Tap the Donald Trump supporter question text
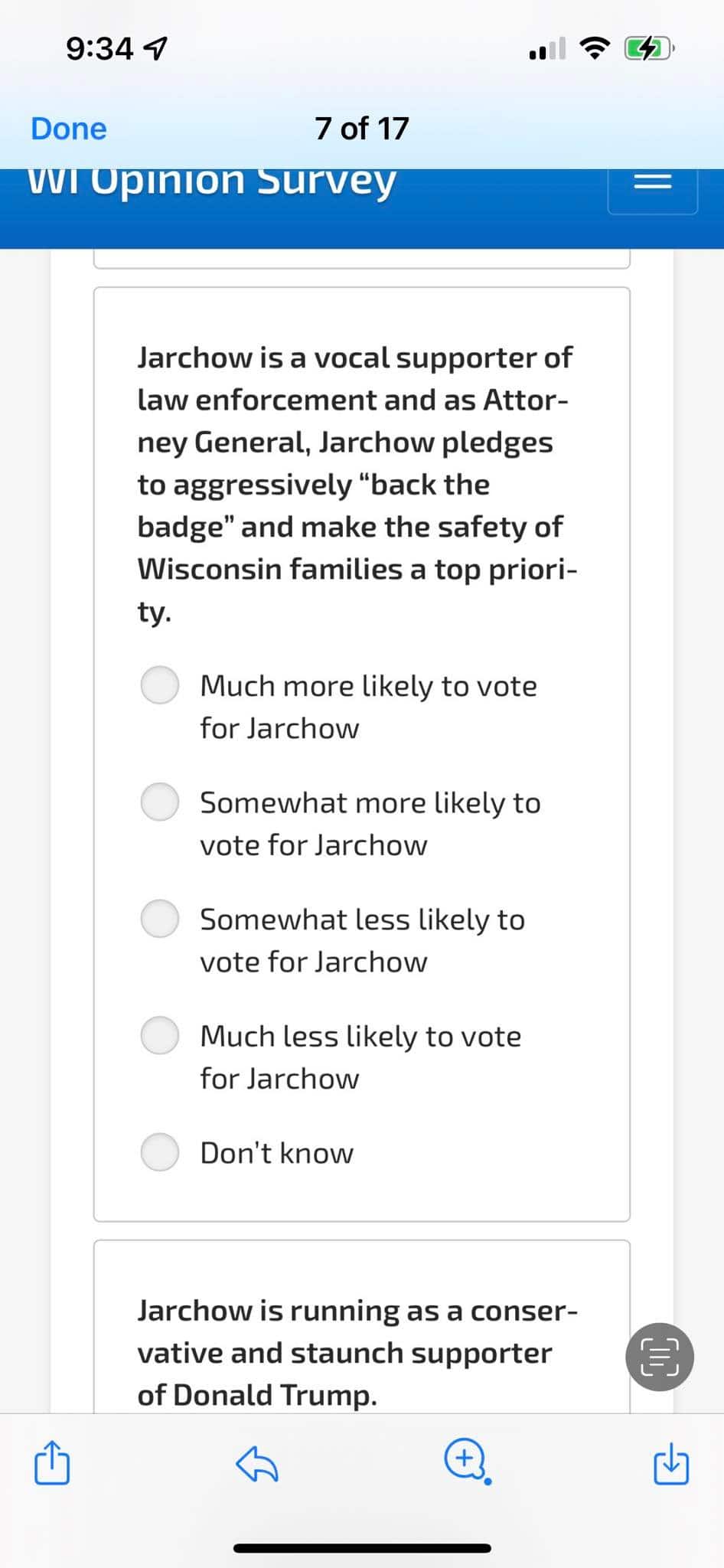The height and width of the screenshot is (1568, 724). pyautogui.click(x=356, y=1352)
